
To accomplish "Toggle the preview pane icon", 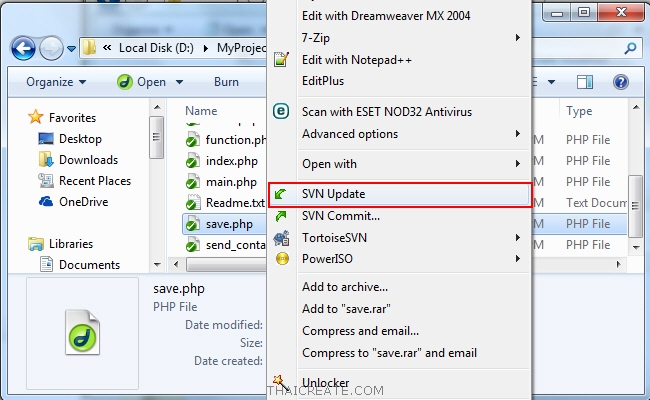I will (585, 82).
